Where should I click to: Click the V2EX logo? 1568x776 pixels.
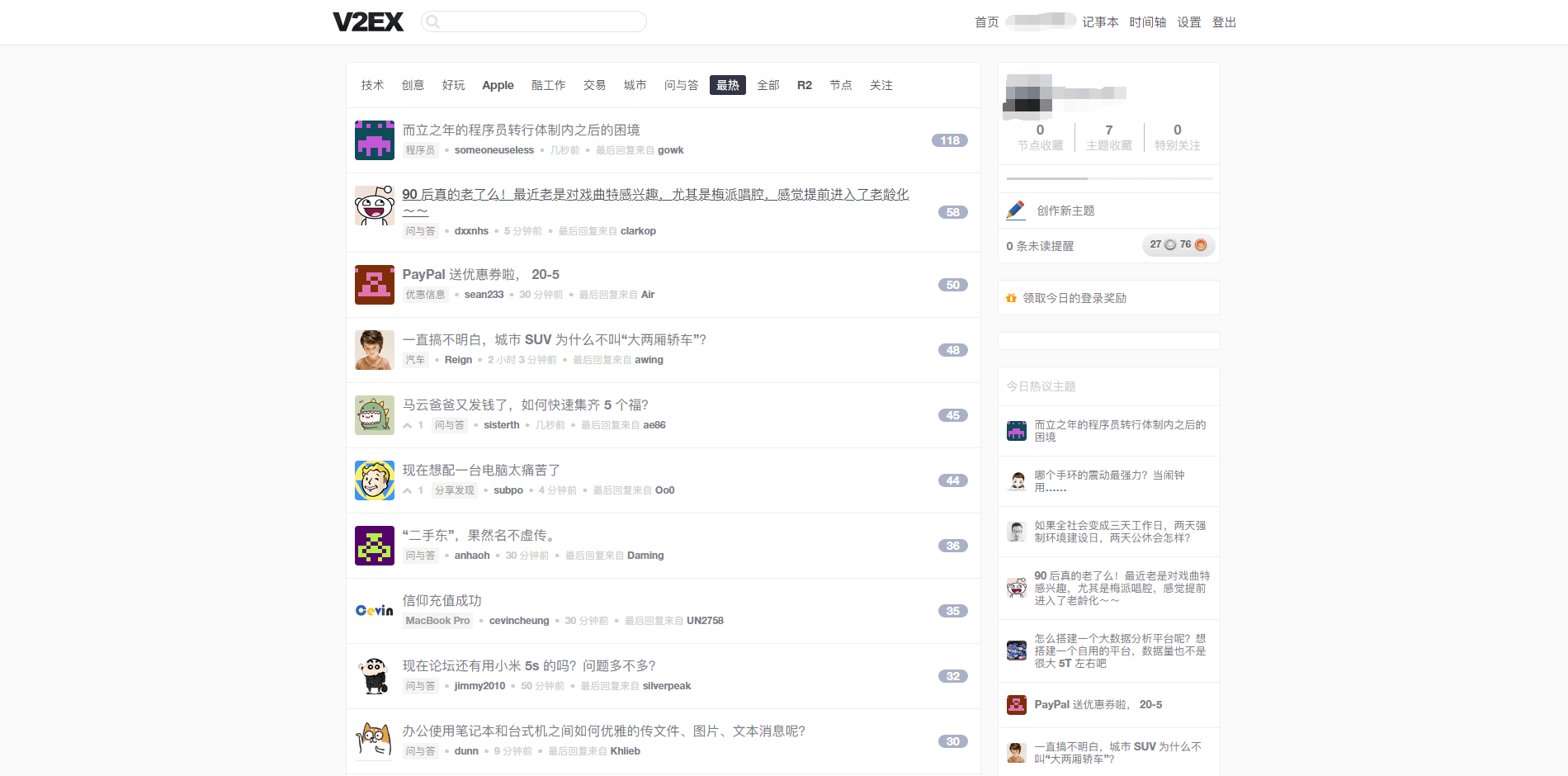pos(368,22)
